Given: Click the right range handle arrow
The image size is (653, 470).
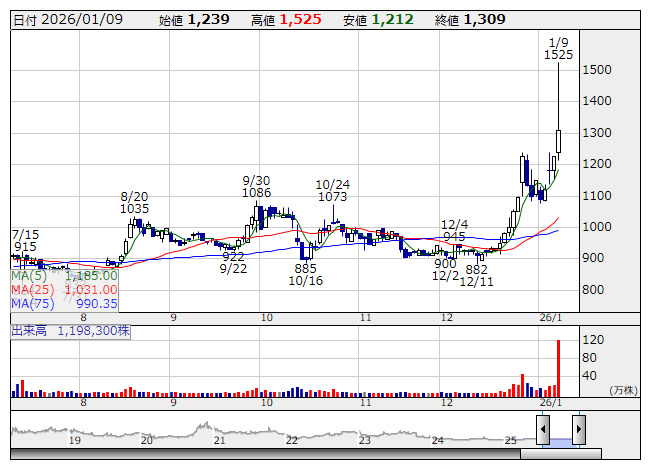Looking at the screenshot, I should [x=577, y=430].
